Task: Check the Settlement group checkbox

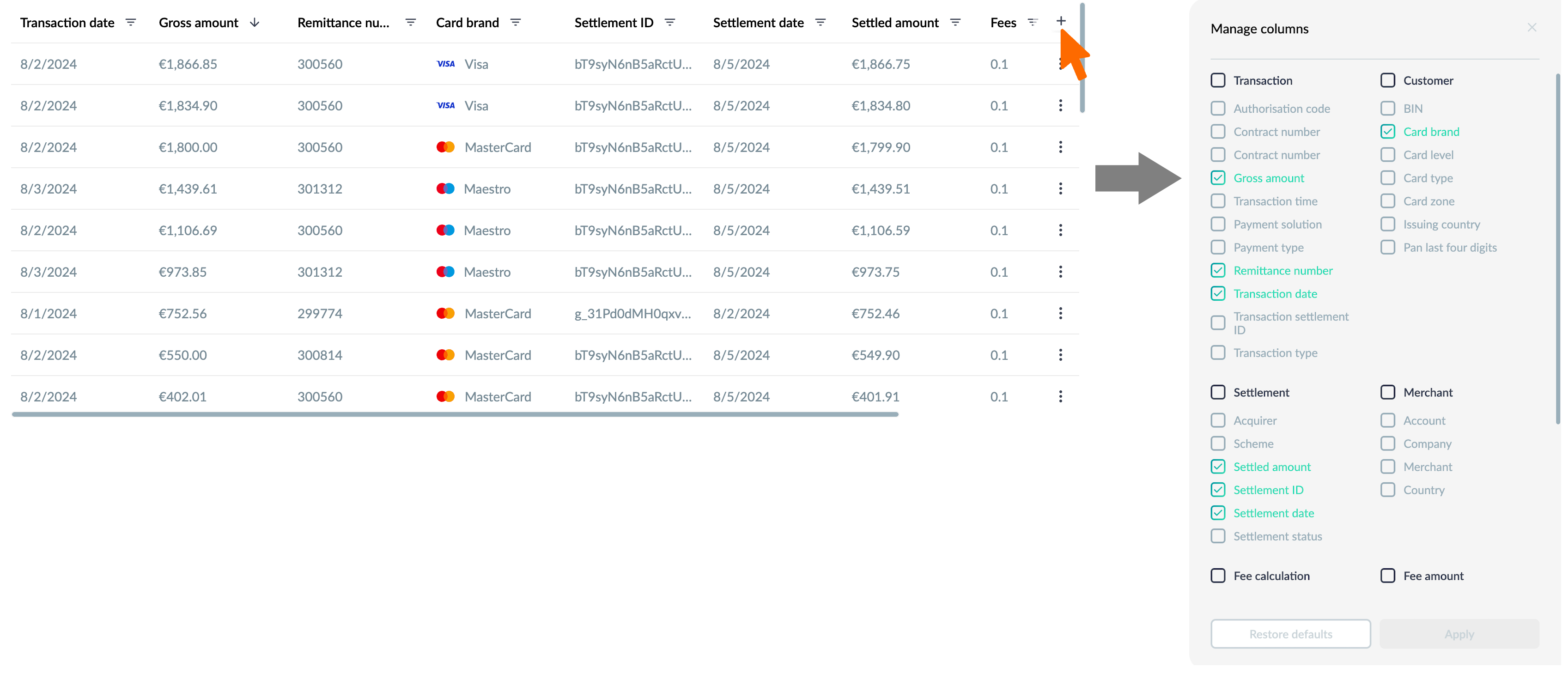Action: click(x=1218, y=392)
